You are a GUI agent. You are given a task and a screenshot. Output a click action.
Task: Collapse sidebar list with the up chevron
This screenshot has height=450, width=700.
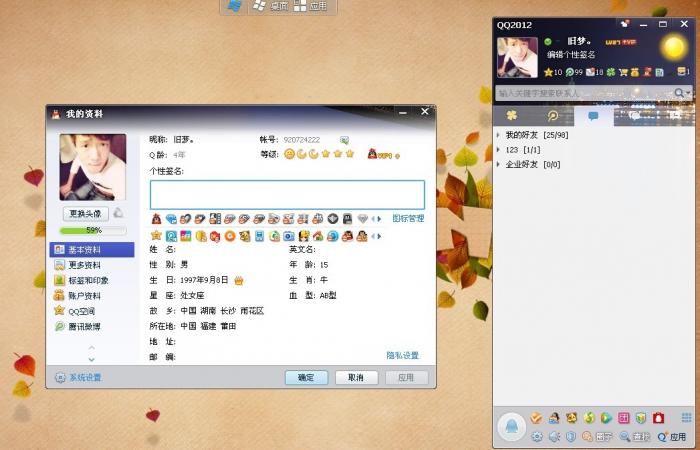(92, 347)
